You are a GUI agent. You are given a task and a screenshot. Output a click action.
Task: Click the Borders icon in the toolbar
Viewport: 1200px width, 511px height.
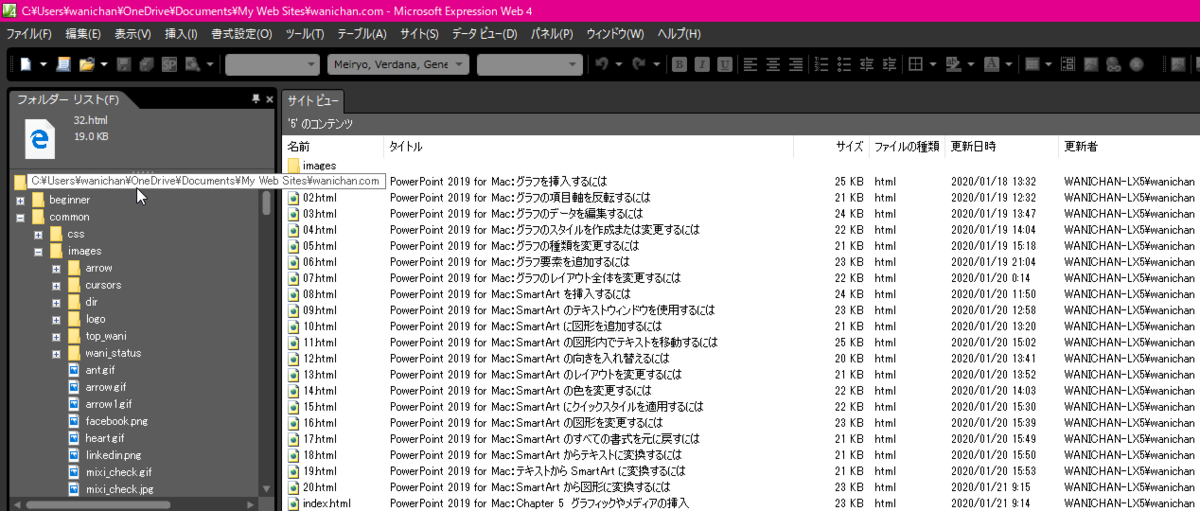(915, 64)
